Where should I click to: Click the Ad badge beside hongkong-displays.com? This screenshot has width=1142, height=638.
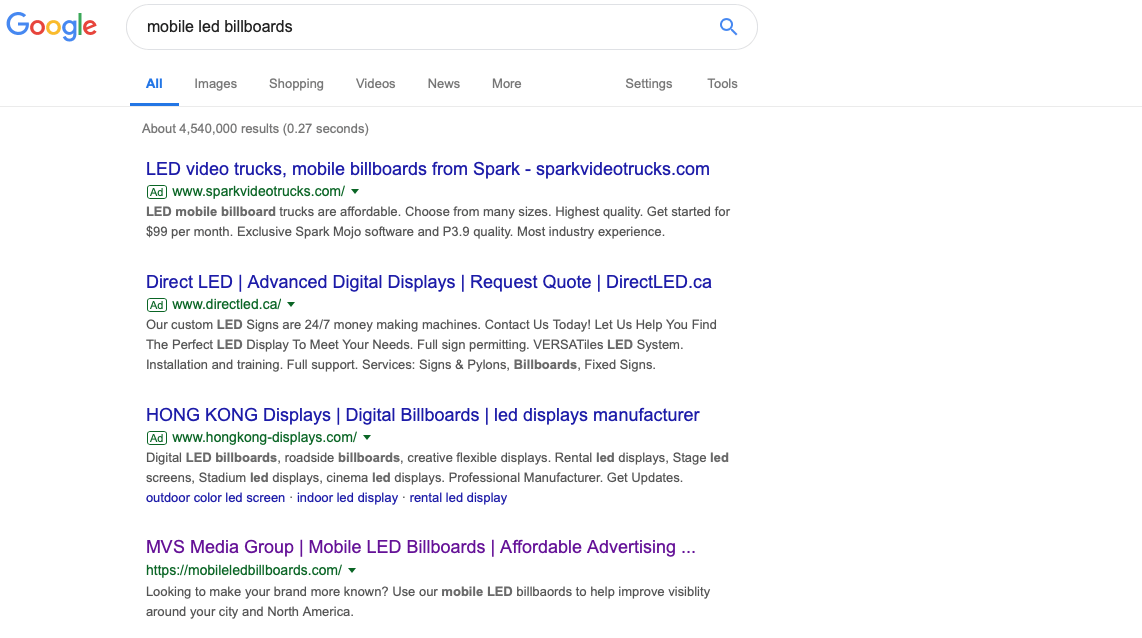pyautogui.click(x=157, y=438)
